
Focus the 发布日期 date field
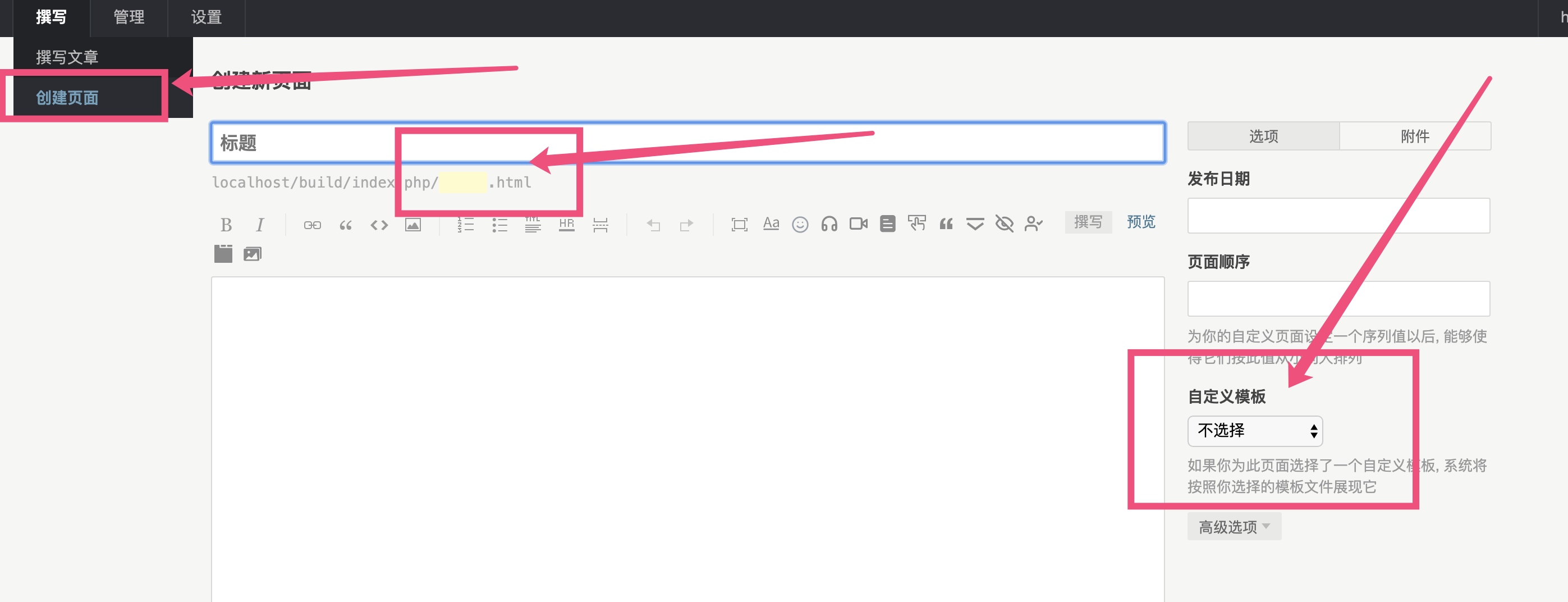(x=1338, y=215)
